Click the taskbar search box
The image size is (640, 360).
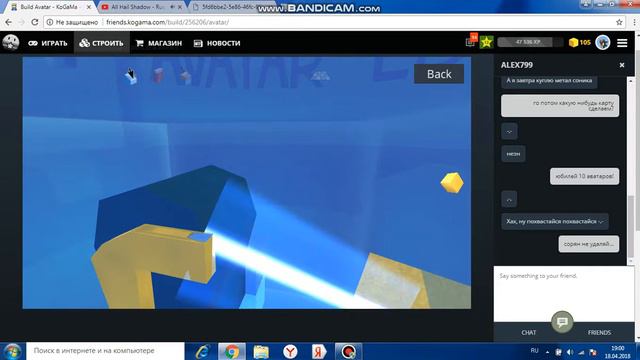tap(105, 351)
